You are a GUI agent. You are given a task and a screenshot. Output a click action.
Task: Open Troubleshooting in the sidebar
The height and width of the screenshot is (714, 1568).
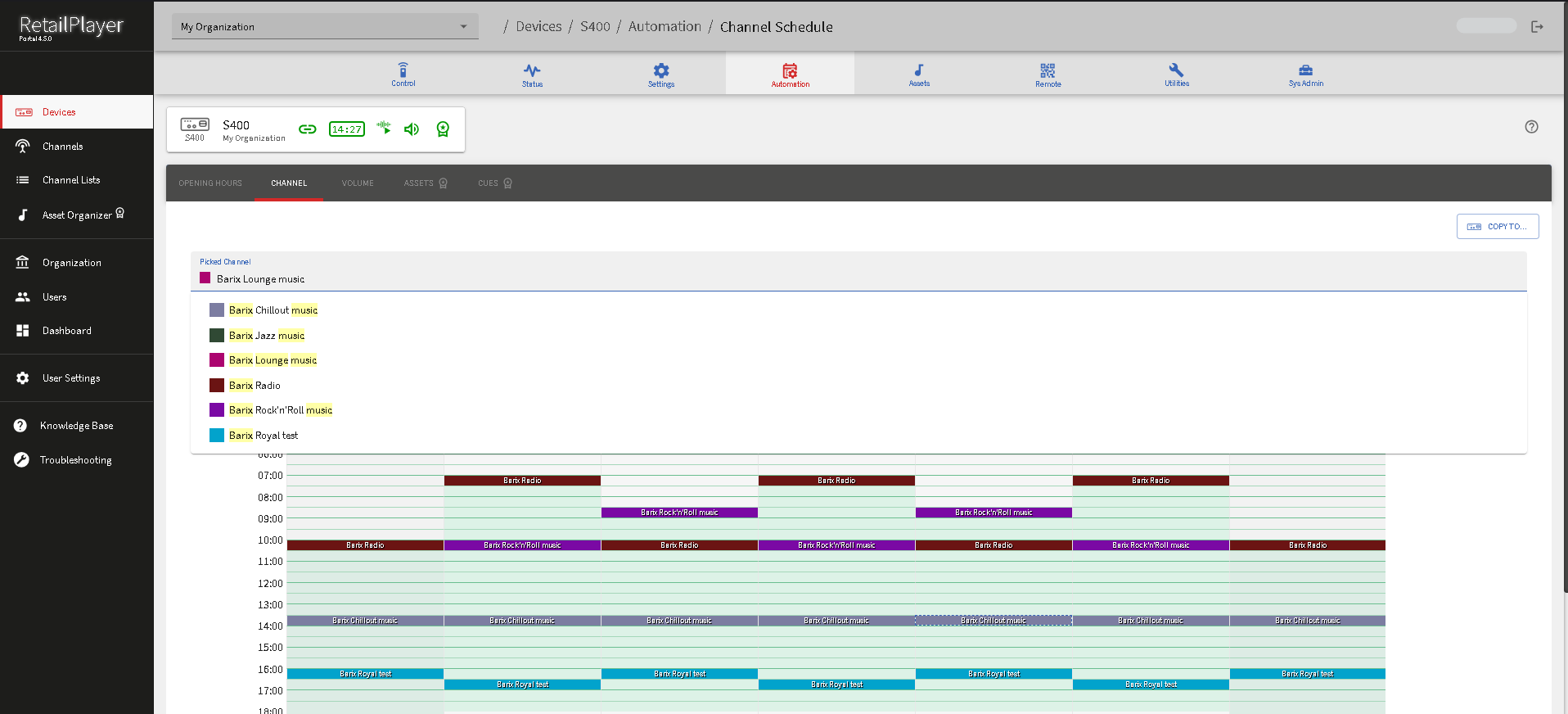[x=75, y=460]
